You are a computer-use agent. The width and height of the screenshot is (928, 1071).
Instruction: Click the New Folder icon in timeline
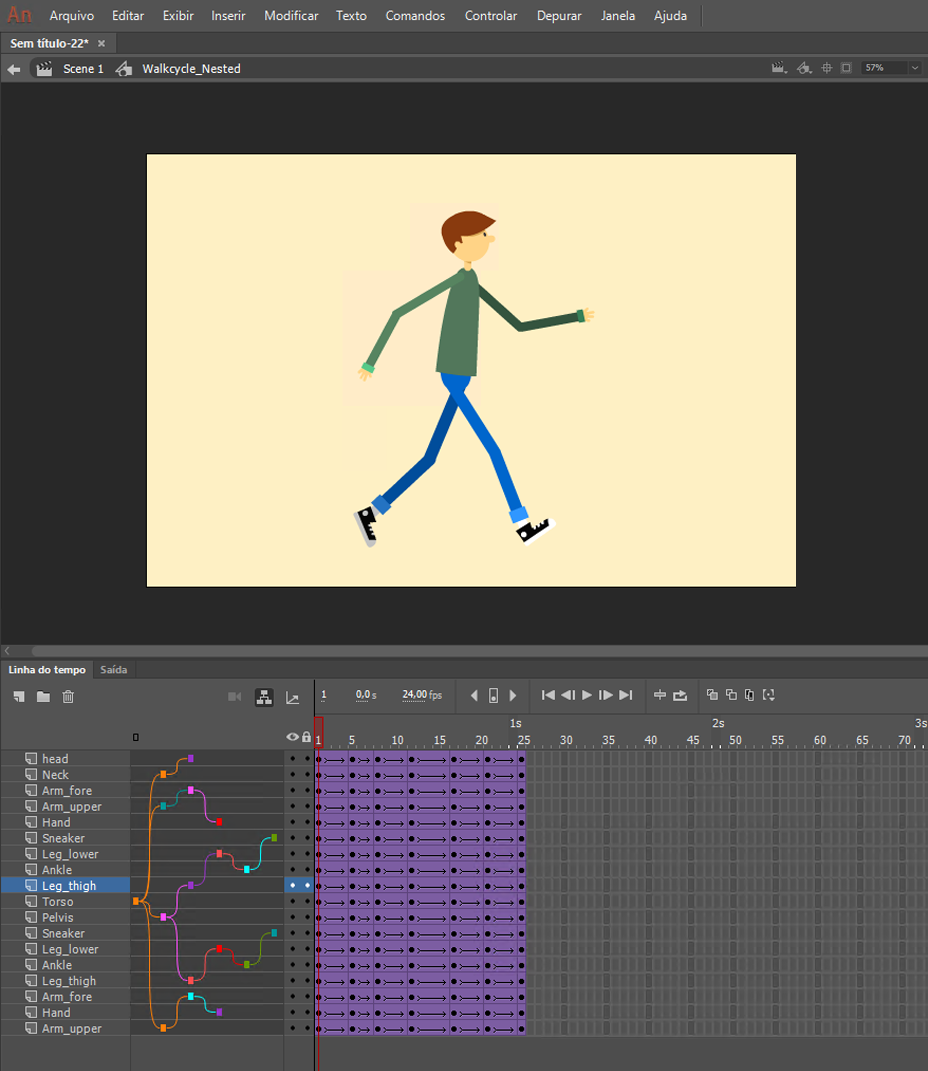click(43, 696)
